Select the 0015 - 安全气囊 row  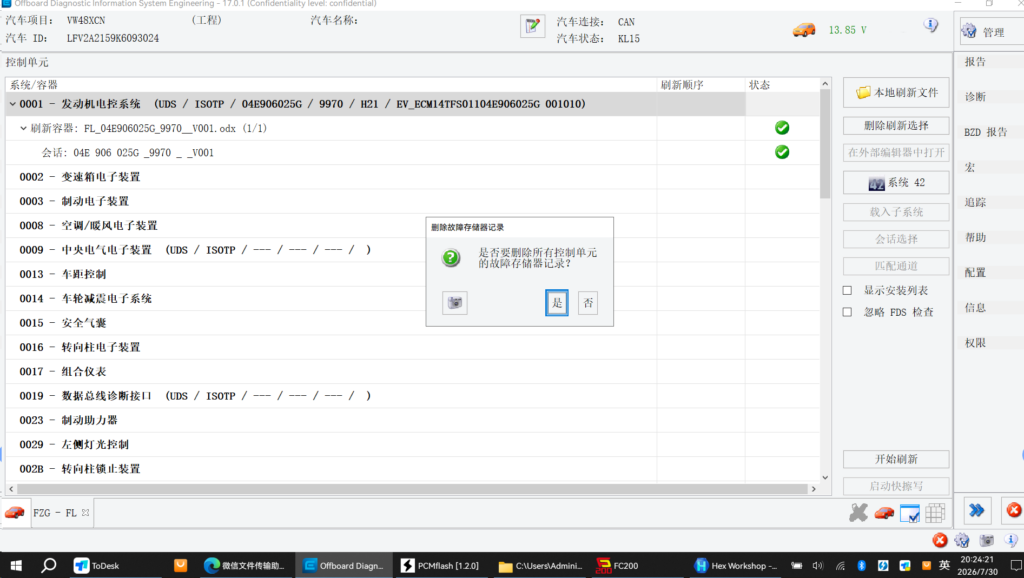(x=413, y=323)
